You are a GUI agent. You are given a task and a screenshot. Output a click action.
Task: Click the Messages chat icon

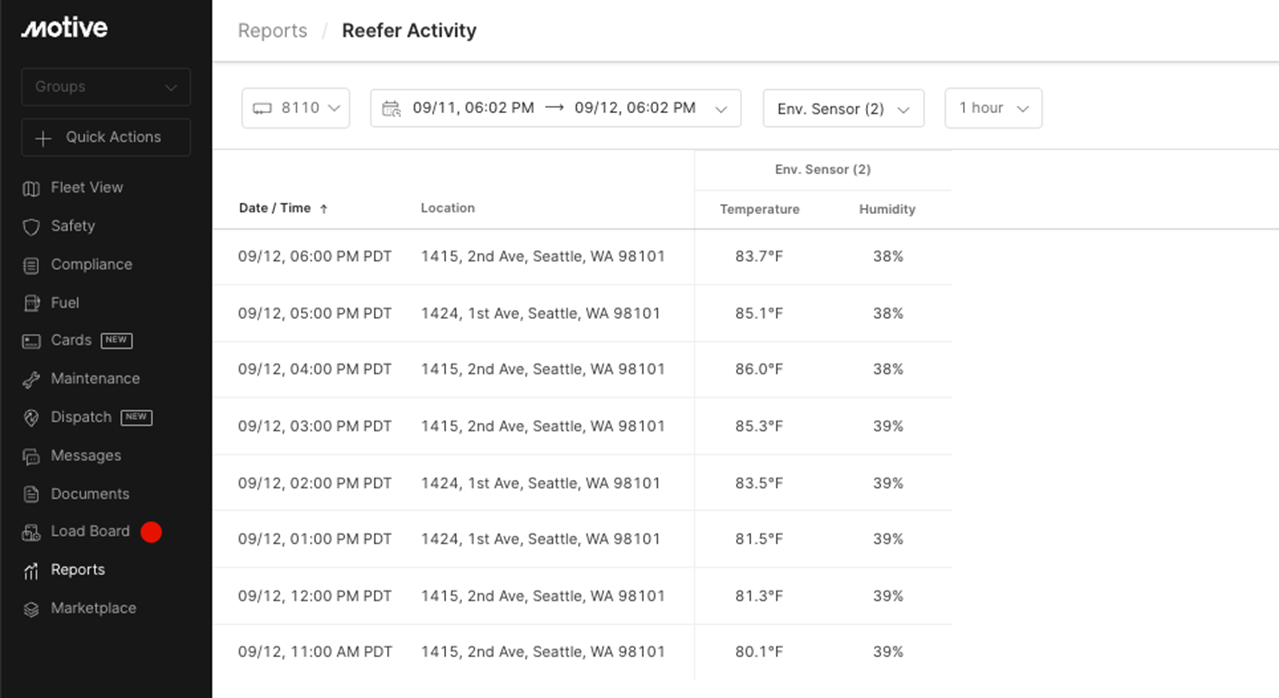pyautogui.click(x=31, y=456)
